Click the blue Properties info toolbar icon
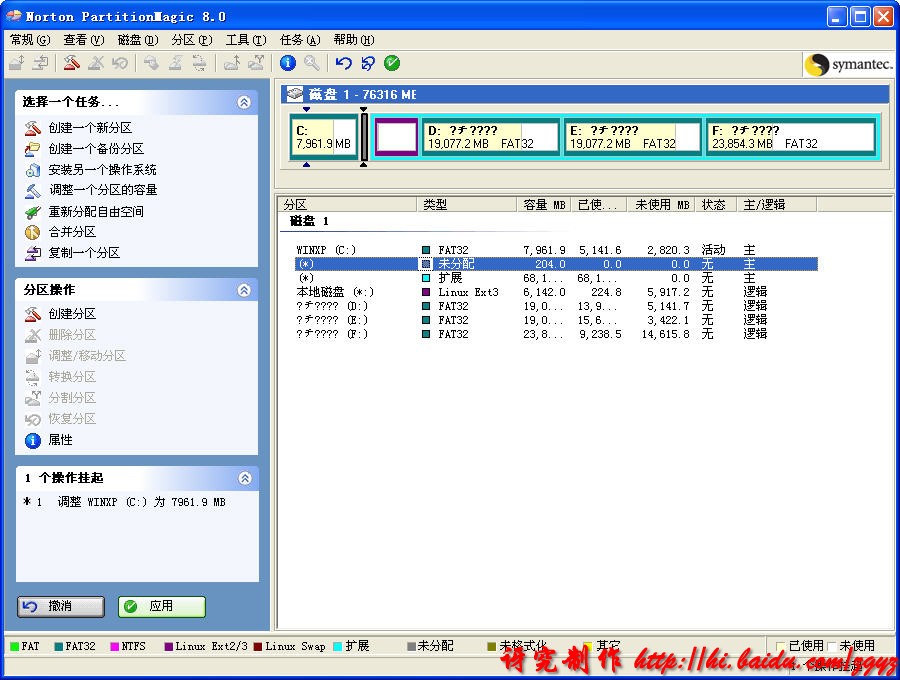Viewport: 900px width, 680px height. [288, 63]
